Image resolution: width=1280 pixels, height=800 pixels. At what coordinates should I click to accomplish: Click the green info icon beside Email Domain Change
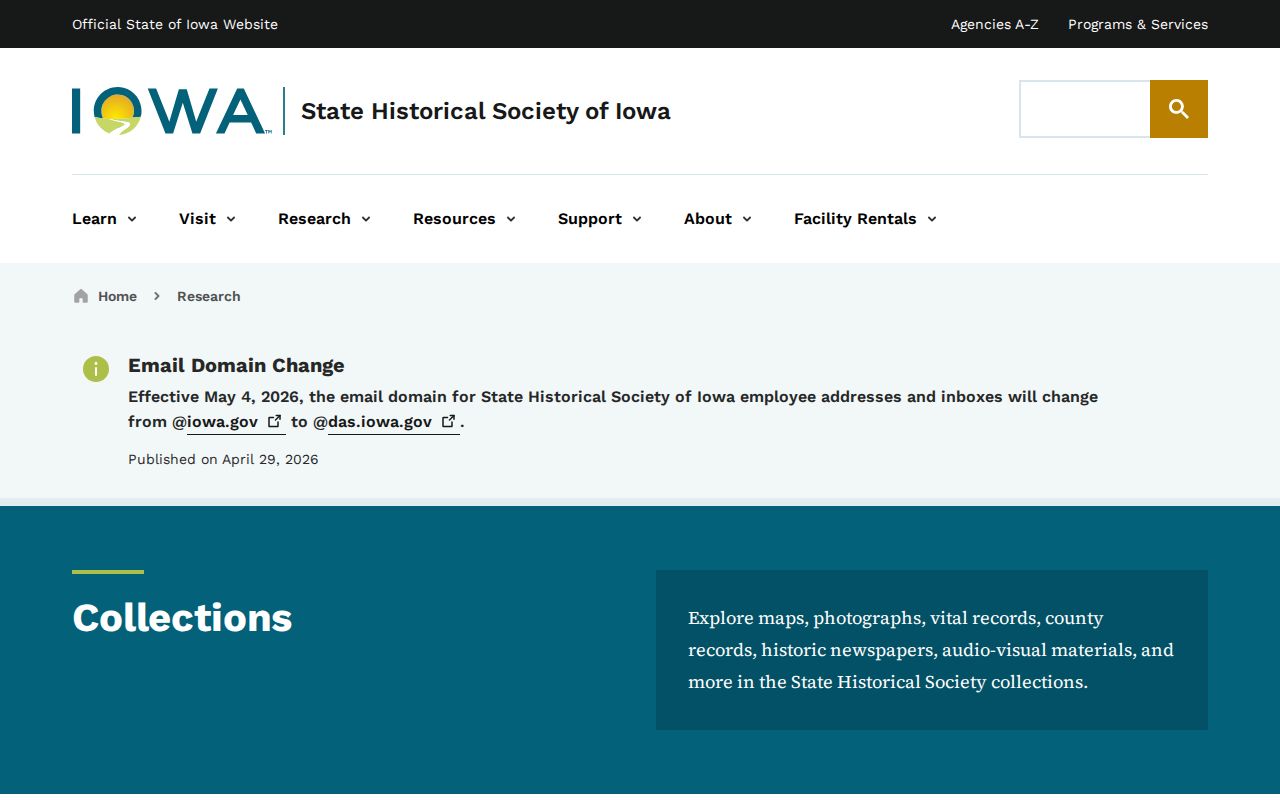coord(96,369)
